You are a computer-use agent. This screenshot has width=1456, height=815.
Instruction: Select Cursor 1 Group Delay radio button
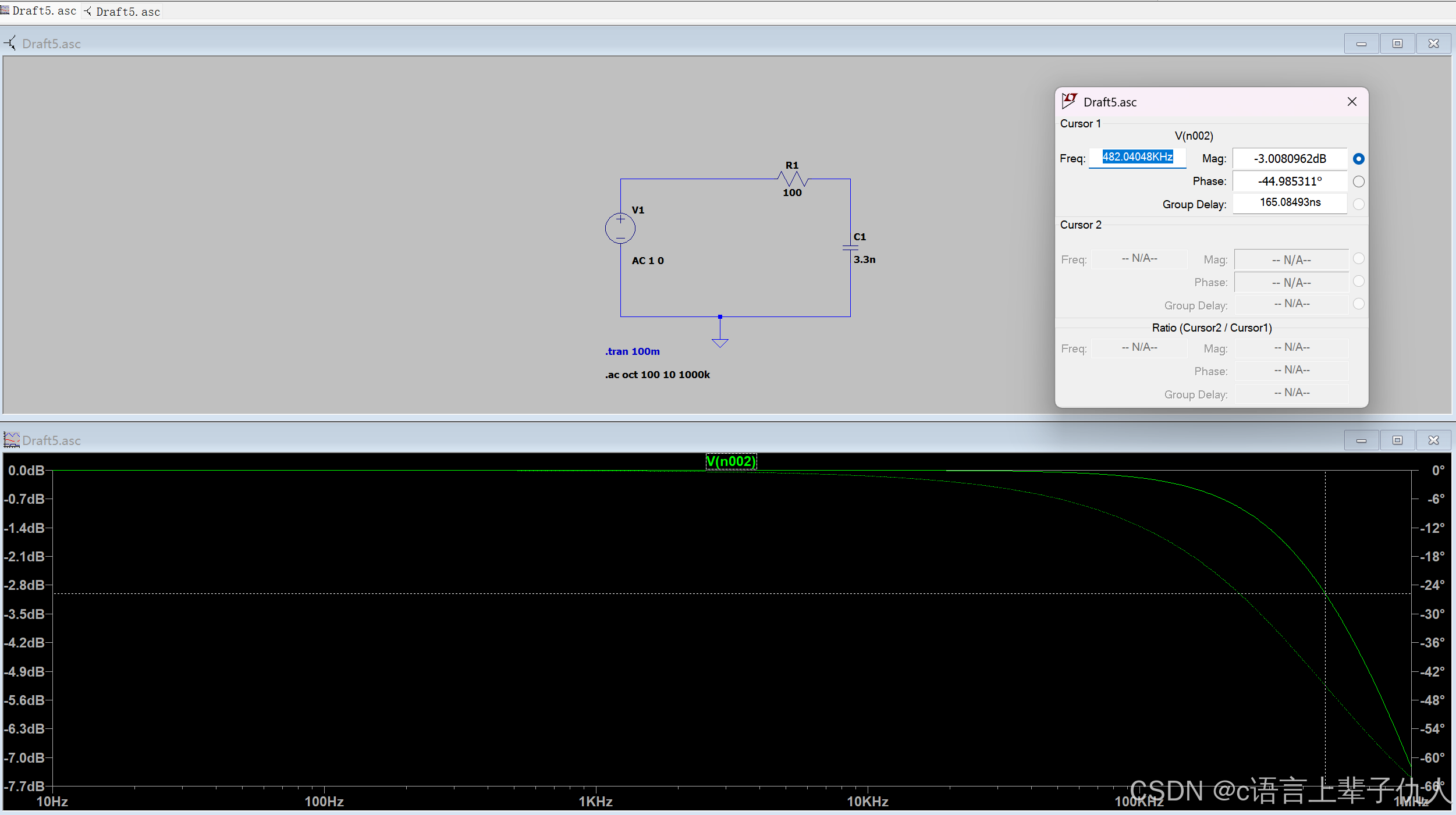coord(1358,204)
